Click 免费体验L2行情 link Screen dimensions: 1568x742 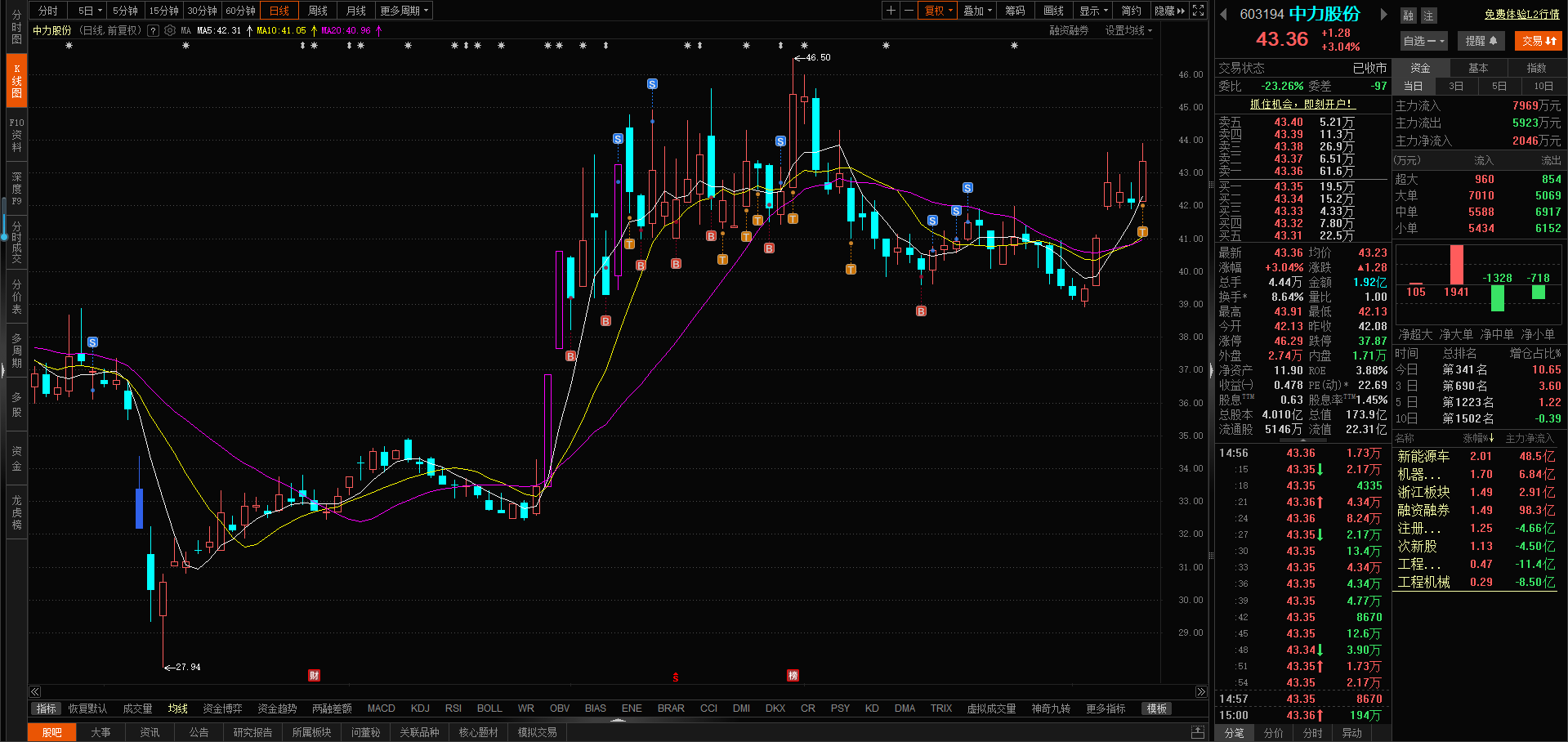coord(1522,14)
